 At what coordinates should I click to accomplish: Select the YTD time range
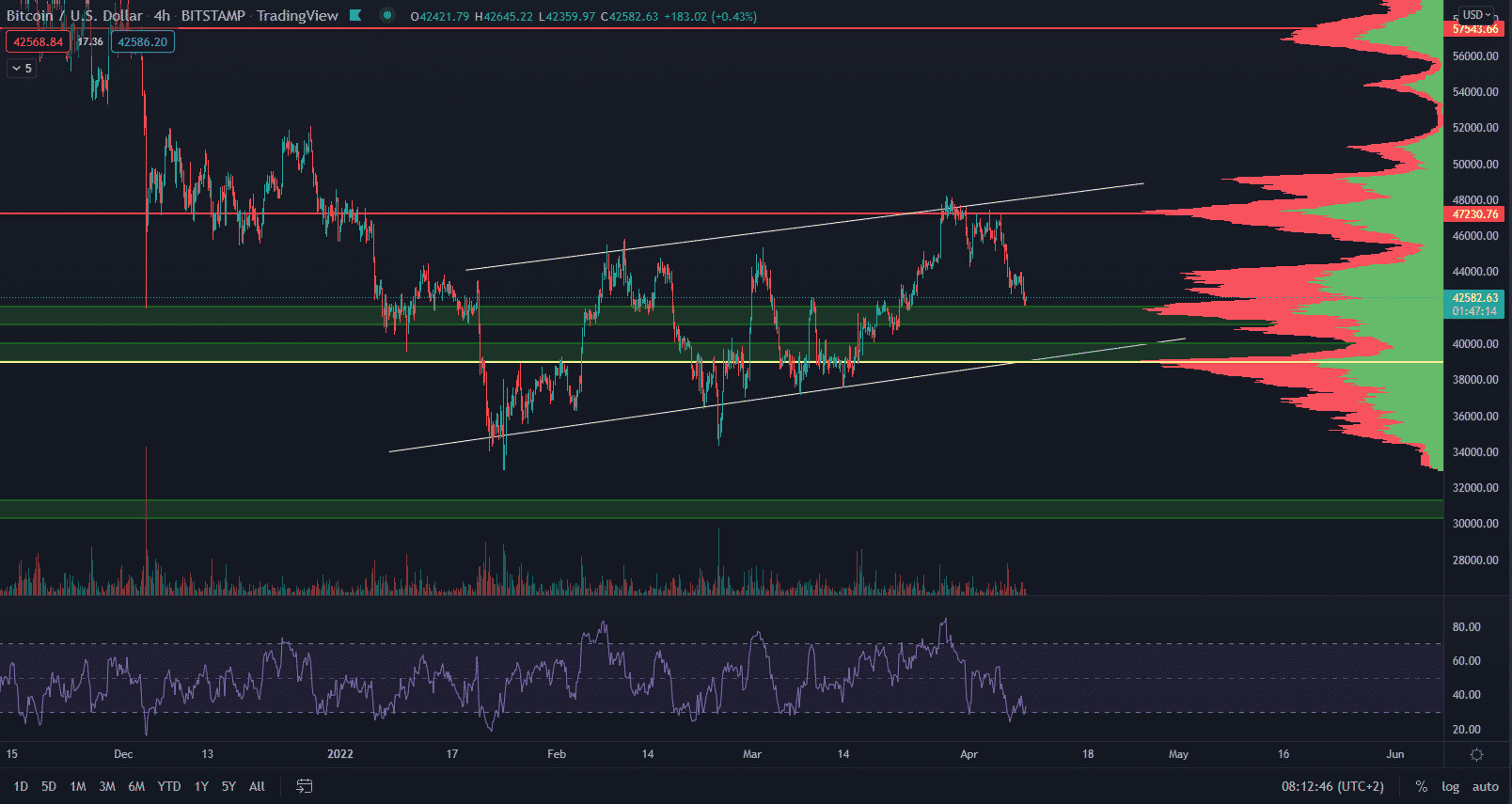169,786
